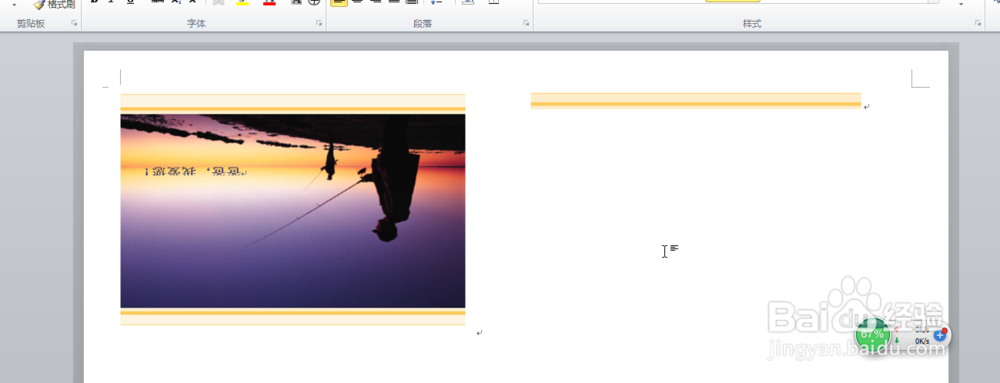Apply the red font color

[x=270, y=3]
